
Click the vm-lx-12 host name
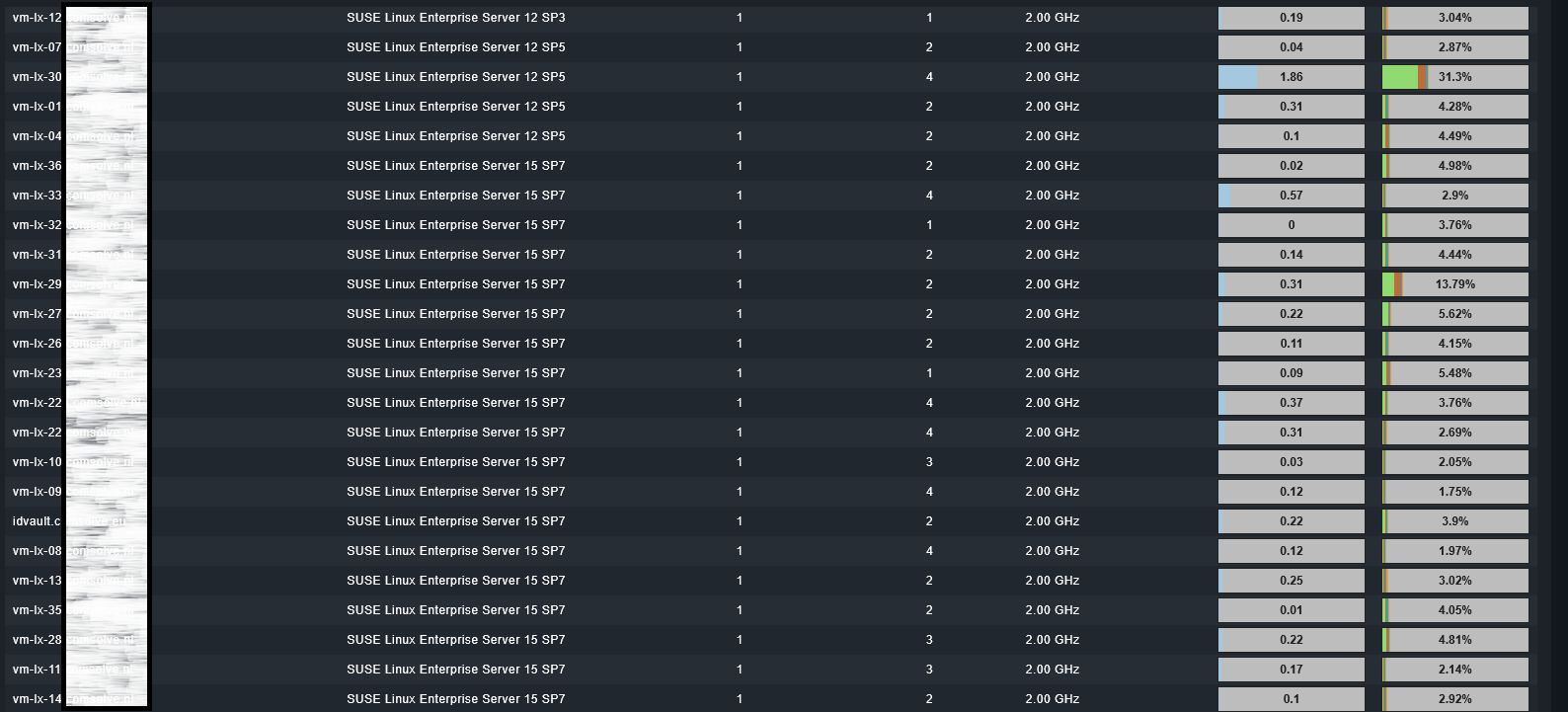click(x=38, y=18)
